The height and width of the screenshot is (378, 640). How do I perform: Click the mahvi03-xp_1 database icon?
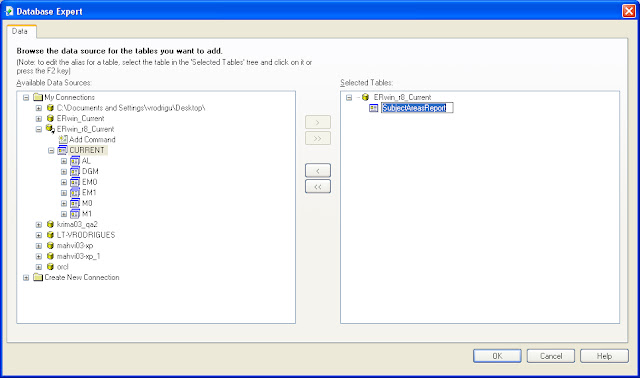(x=50, y=256)
